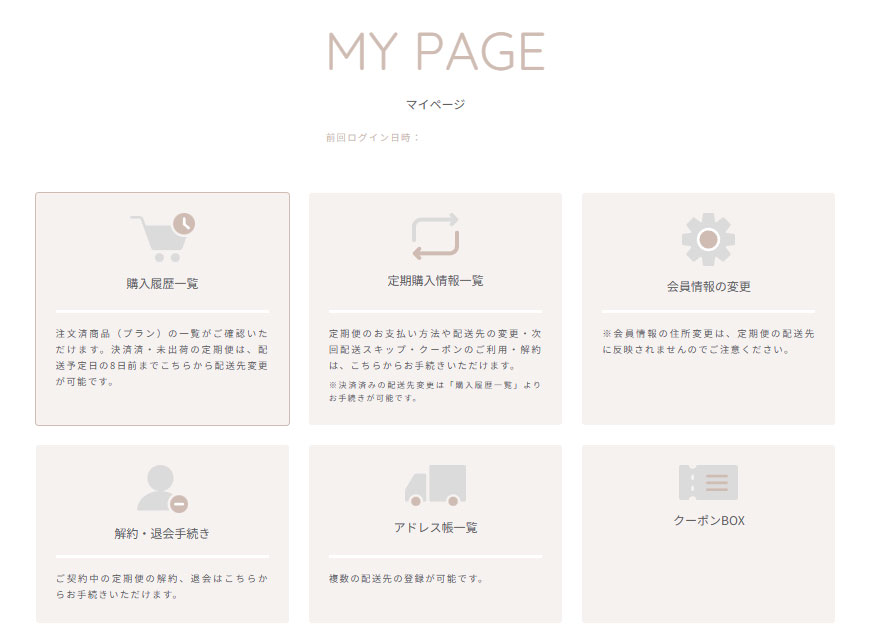Go to 解約・退会手続き title link
Viewport: 870px width, 644px height.
(x=162, y=534)
